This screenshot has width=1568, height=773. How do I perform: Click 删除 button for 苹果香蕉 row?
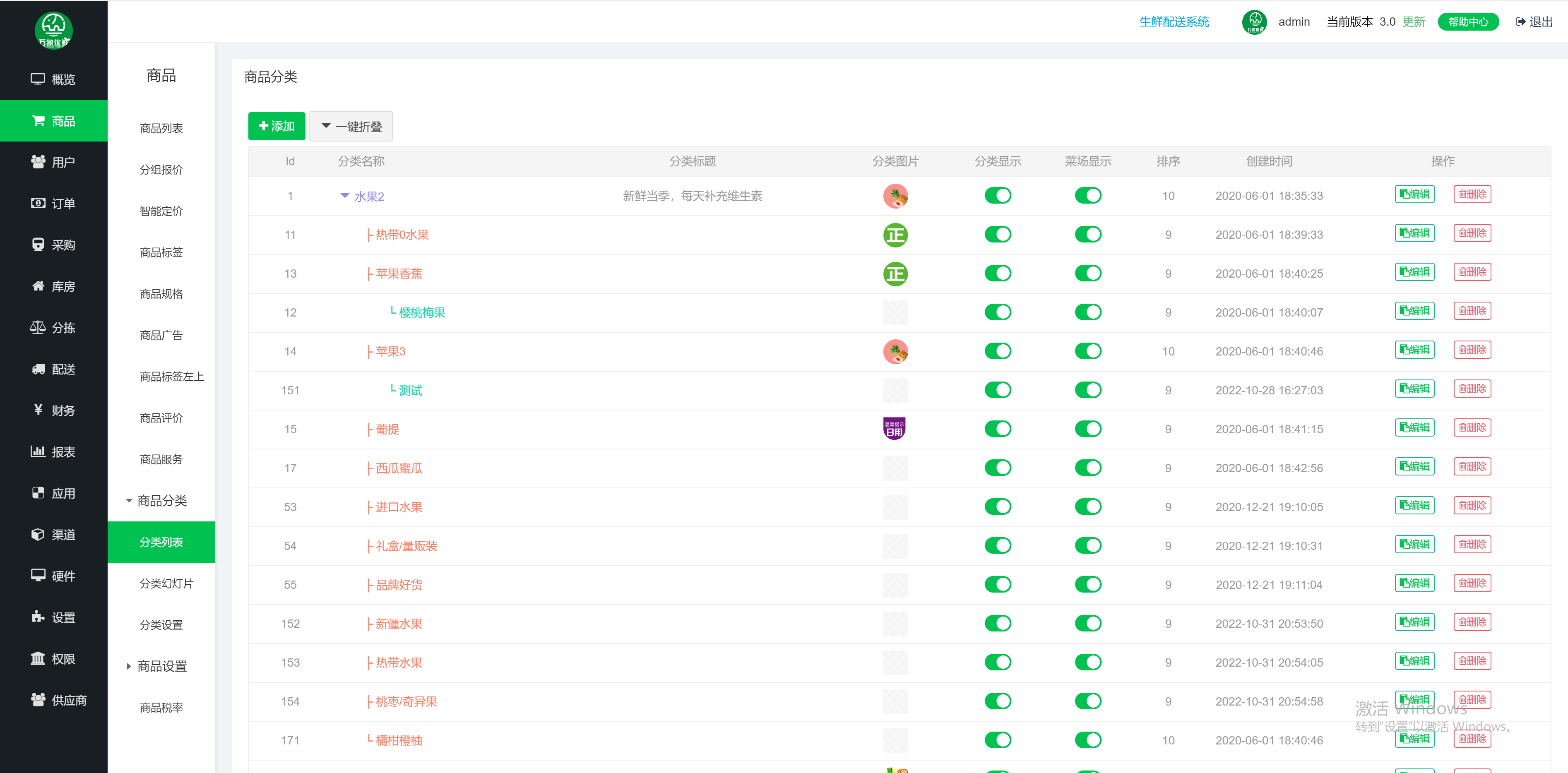[x=1472, y=272]
